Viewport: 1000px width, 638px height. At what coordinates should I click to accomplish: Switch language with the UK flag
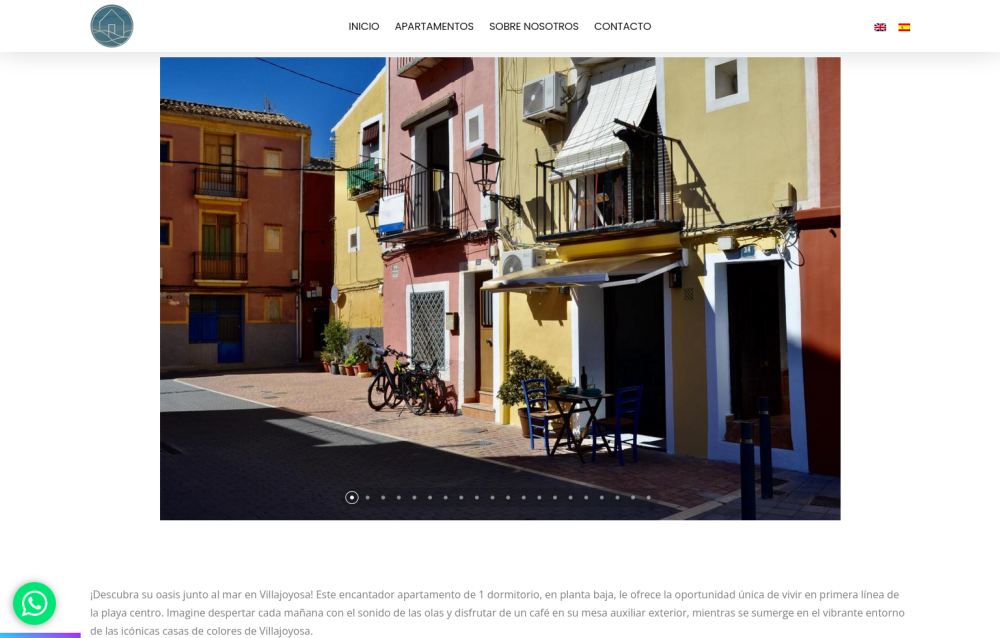(x=880, y=27)
